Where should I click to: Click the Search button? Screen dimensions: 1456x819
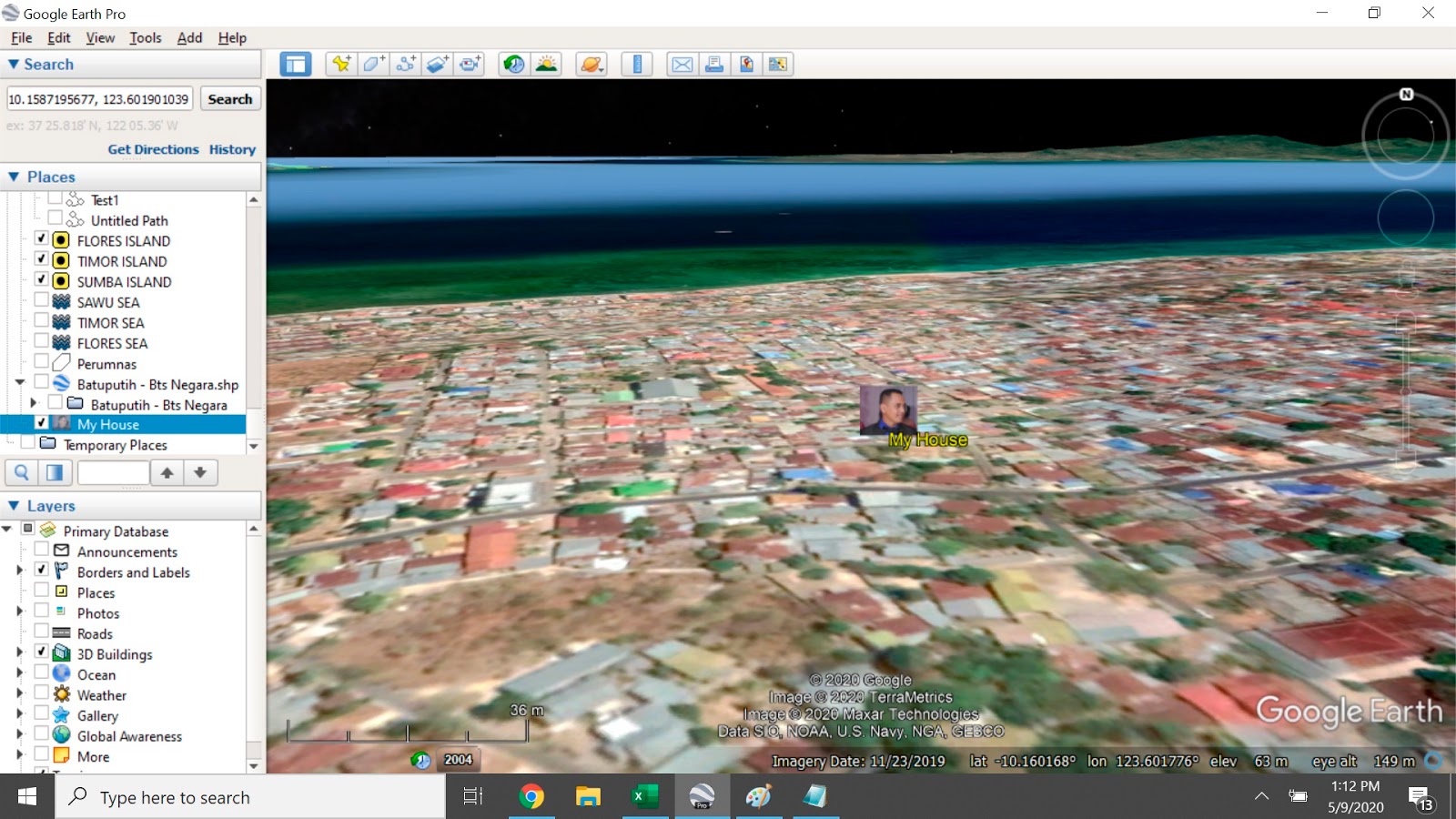pos(230,98)
